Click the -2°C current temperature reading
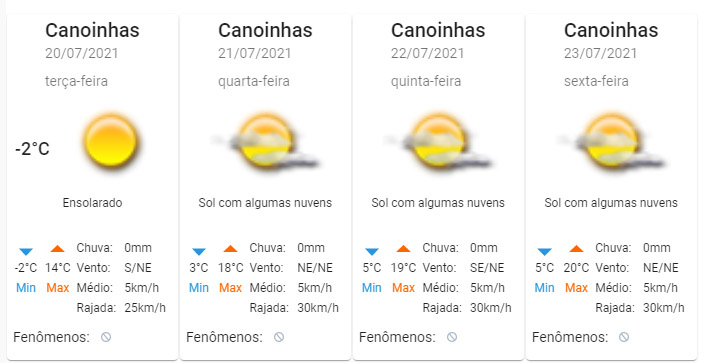The image size is (711, 363). pyautogui.click(x=32, y=149)
